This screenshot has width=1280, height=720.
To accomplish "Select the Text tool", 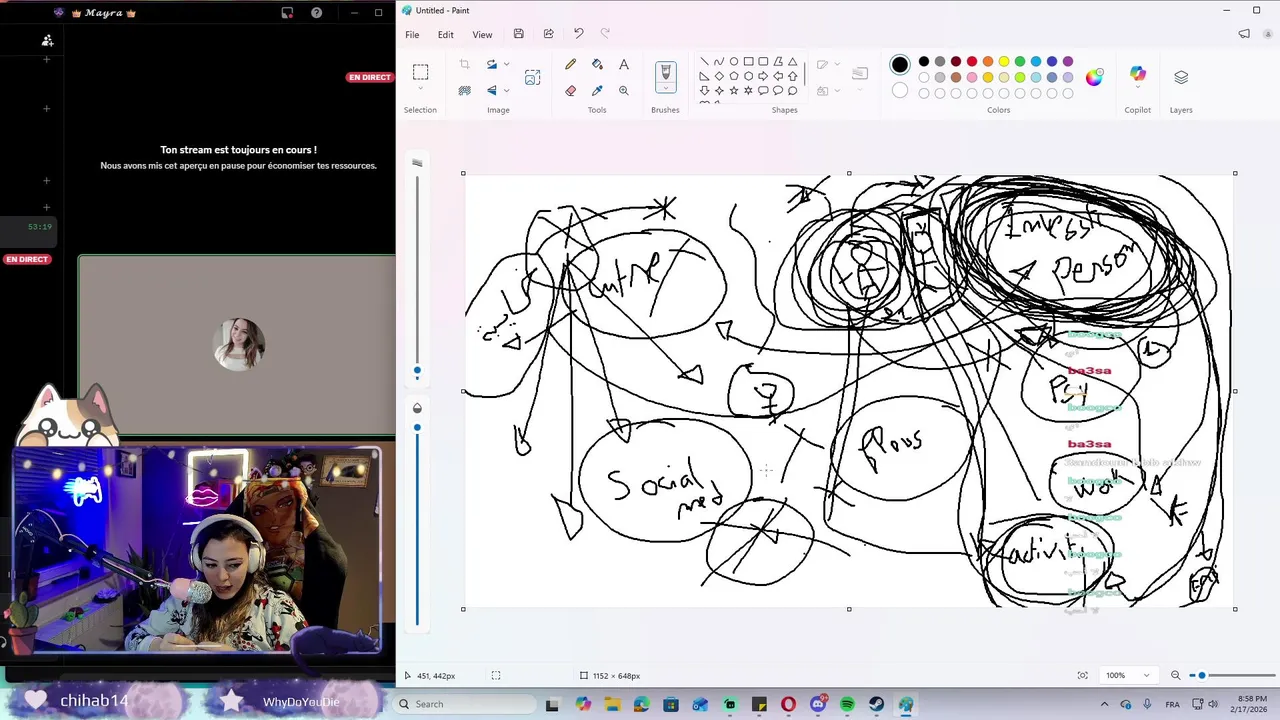I will pyautogui.click(x=624, y=64).
